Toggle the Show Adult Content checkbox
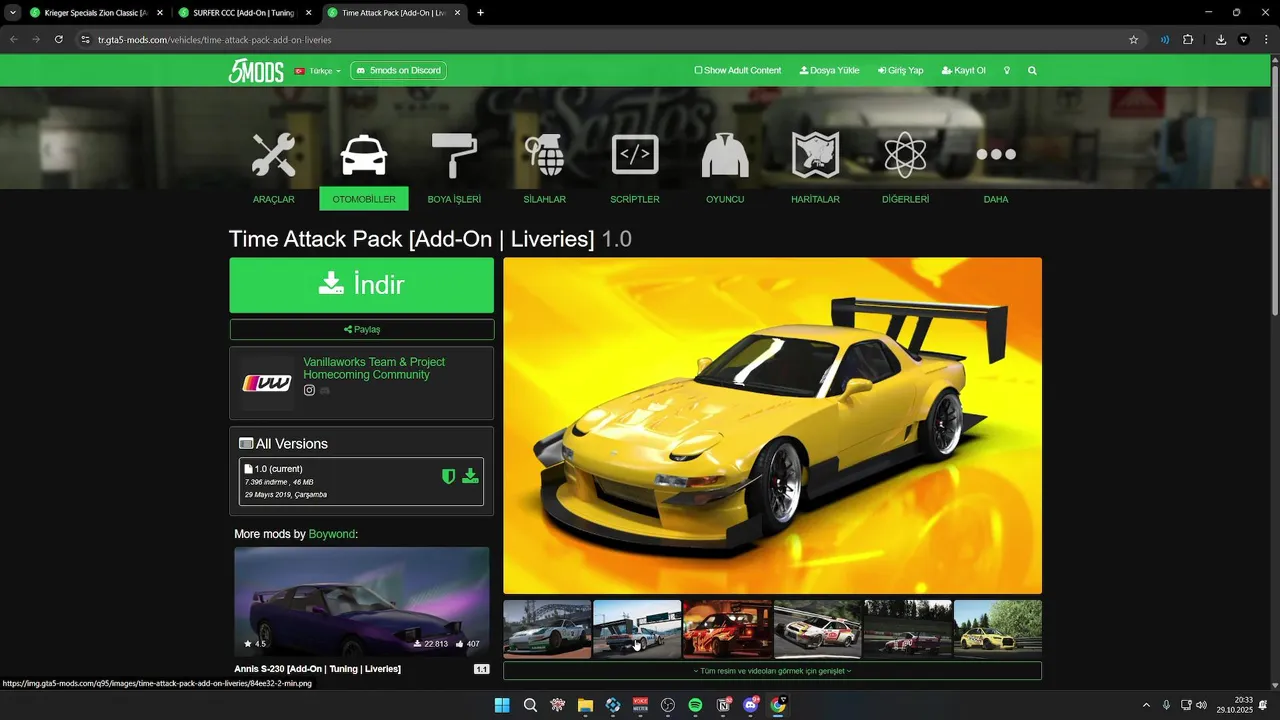1280x720 pixels. tap(698, 71)
